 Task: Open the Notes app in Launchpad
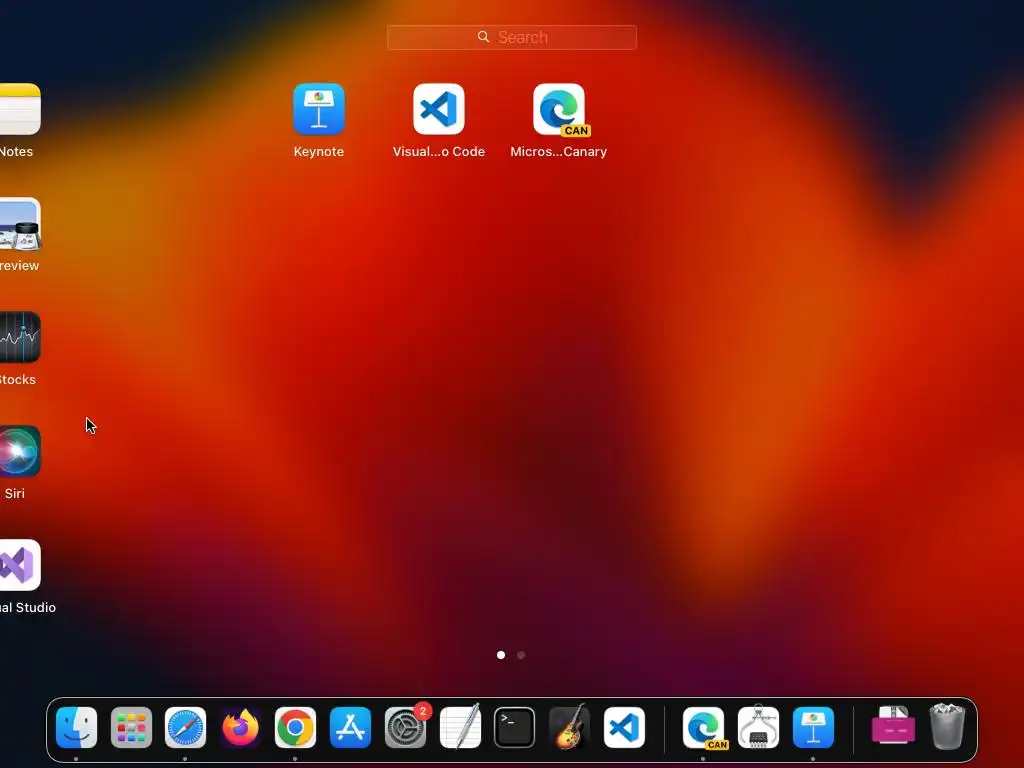[x=20, y=109]
